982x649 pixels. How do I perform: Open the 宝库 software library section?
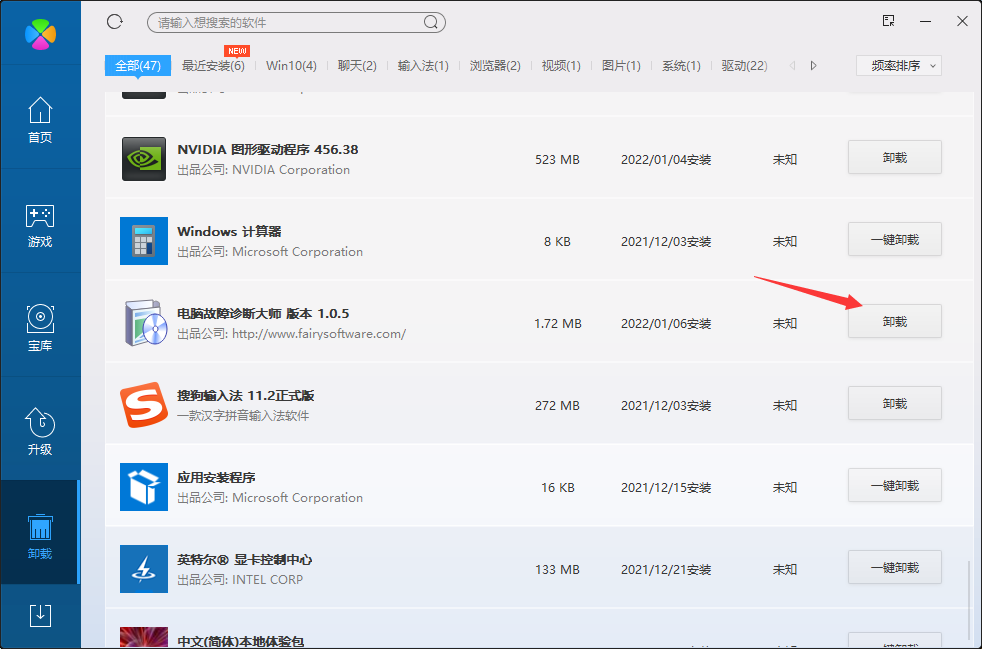[40, 328]
